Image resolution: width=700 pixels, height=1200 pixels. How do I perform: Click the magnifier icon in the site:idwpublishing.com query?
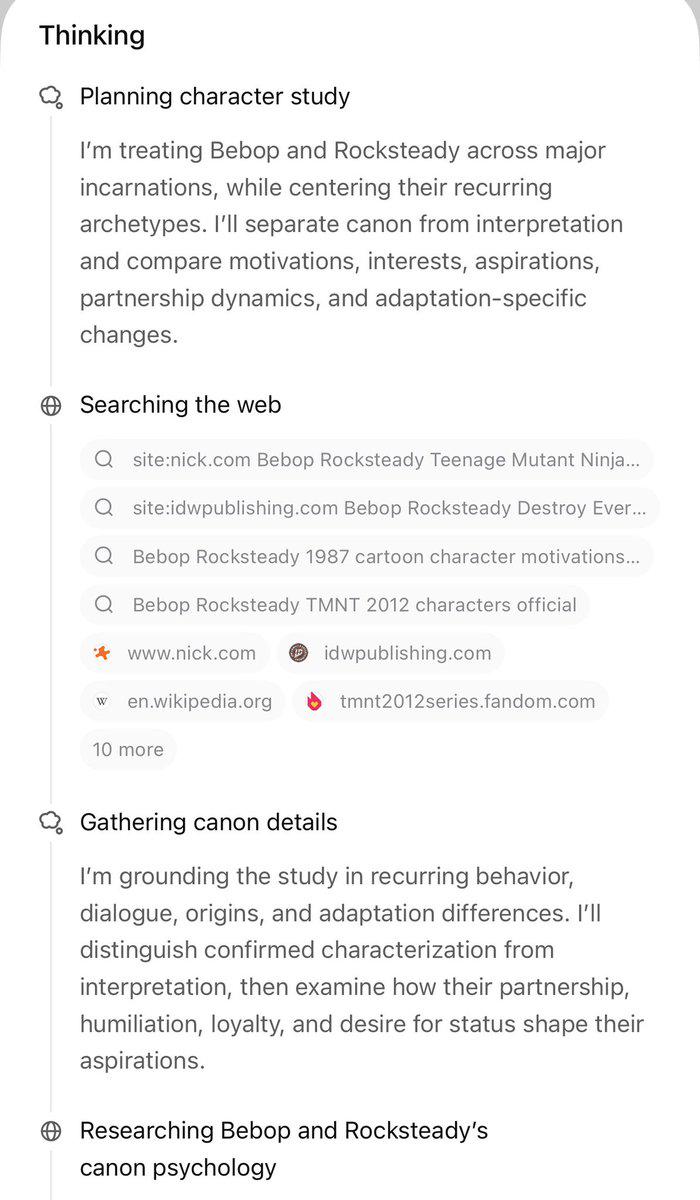coord(104,508)
